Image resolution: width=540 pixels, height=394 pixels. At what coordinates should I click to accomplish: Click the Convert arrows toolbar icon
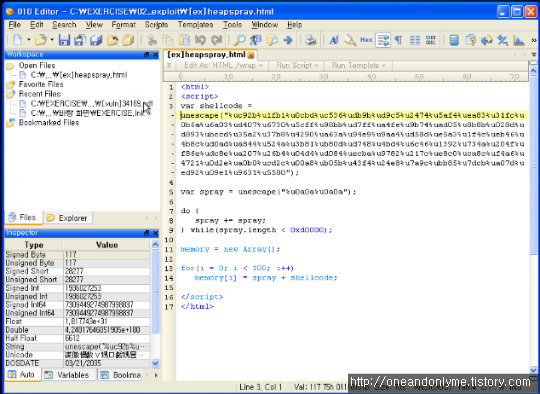click(x=486, y=40)
